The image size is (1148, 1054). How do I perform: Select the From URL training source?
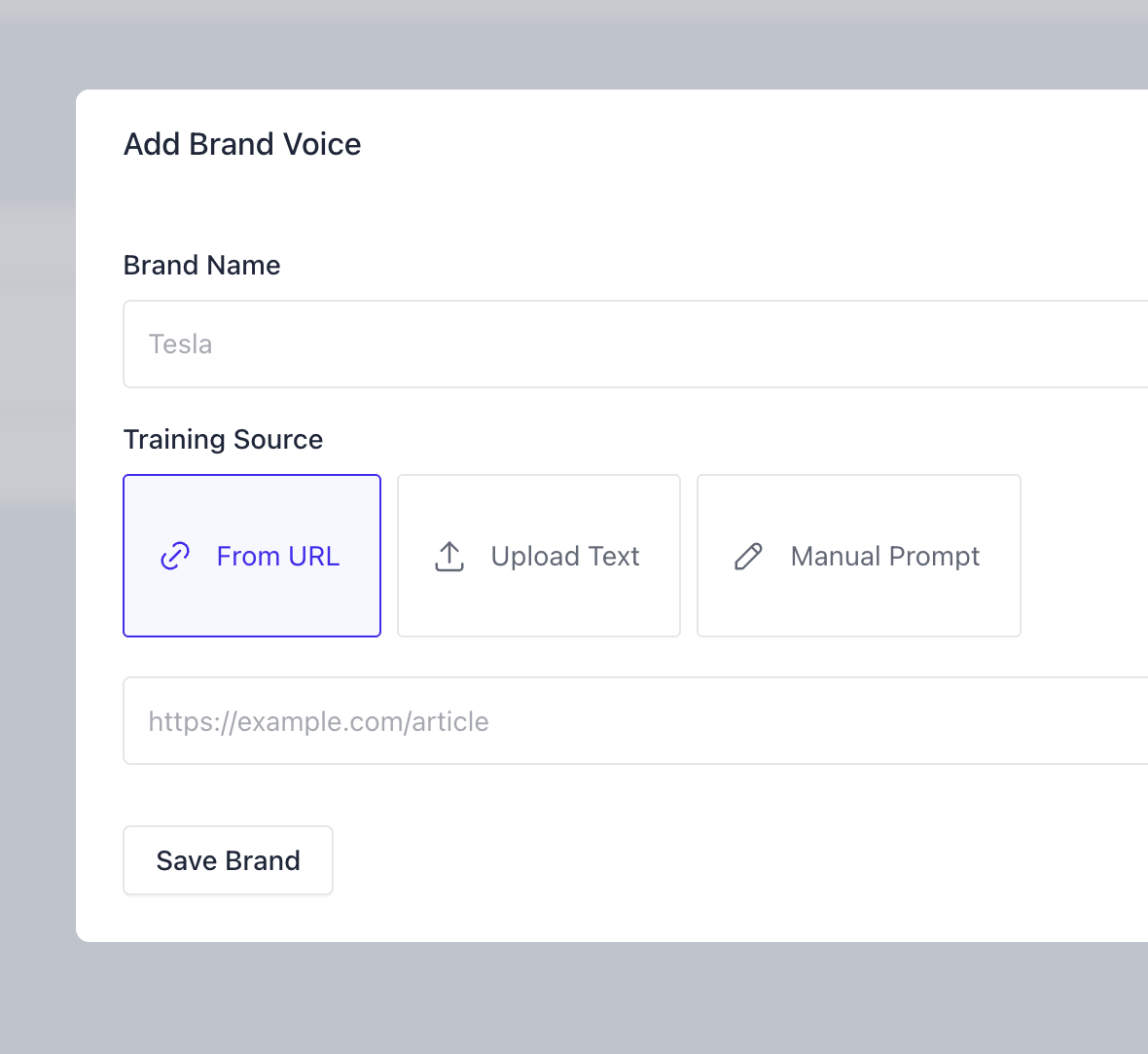tap(252, 556)
